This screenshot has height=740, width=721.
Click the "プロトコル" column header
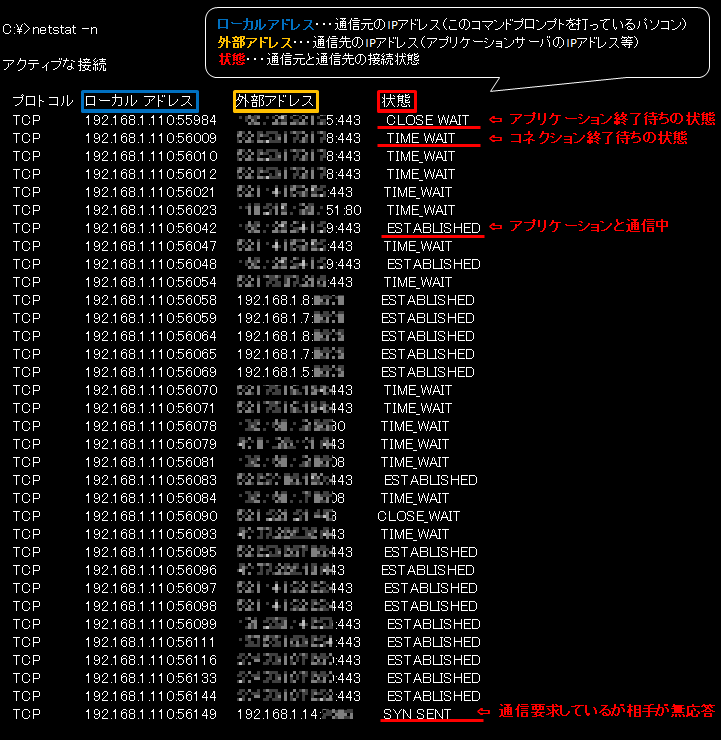[x=43, y=101]
